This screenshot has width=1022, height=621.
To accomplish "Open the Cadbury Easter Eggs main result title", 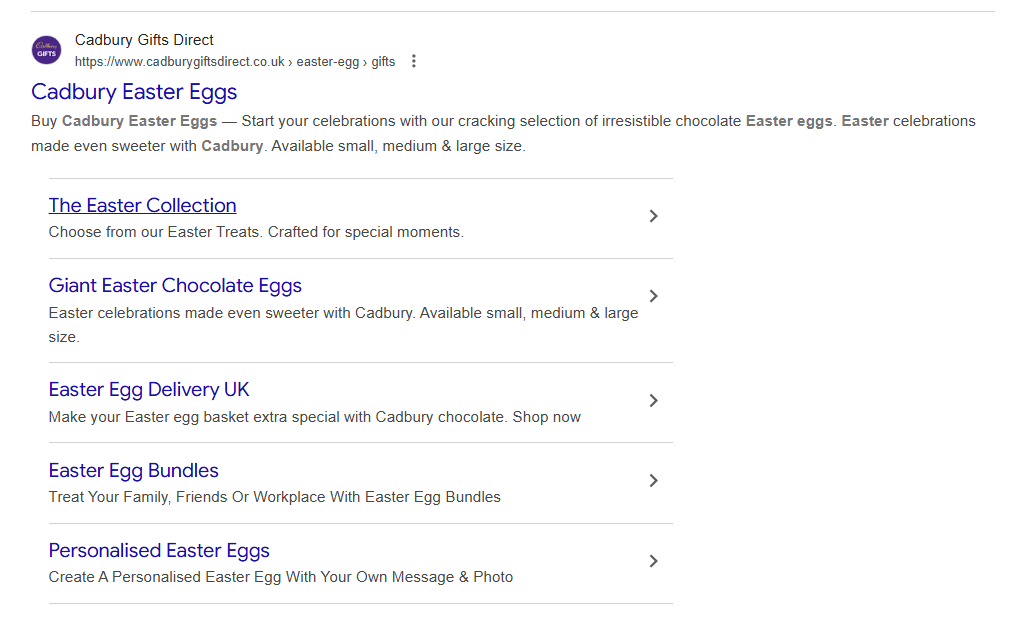I will click(x=134, y=92).
